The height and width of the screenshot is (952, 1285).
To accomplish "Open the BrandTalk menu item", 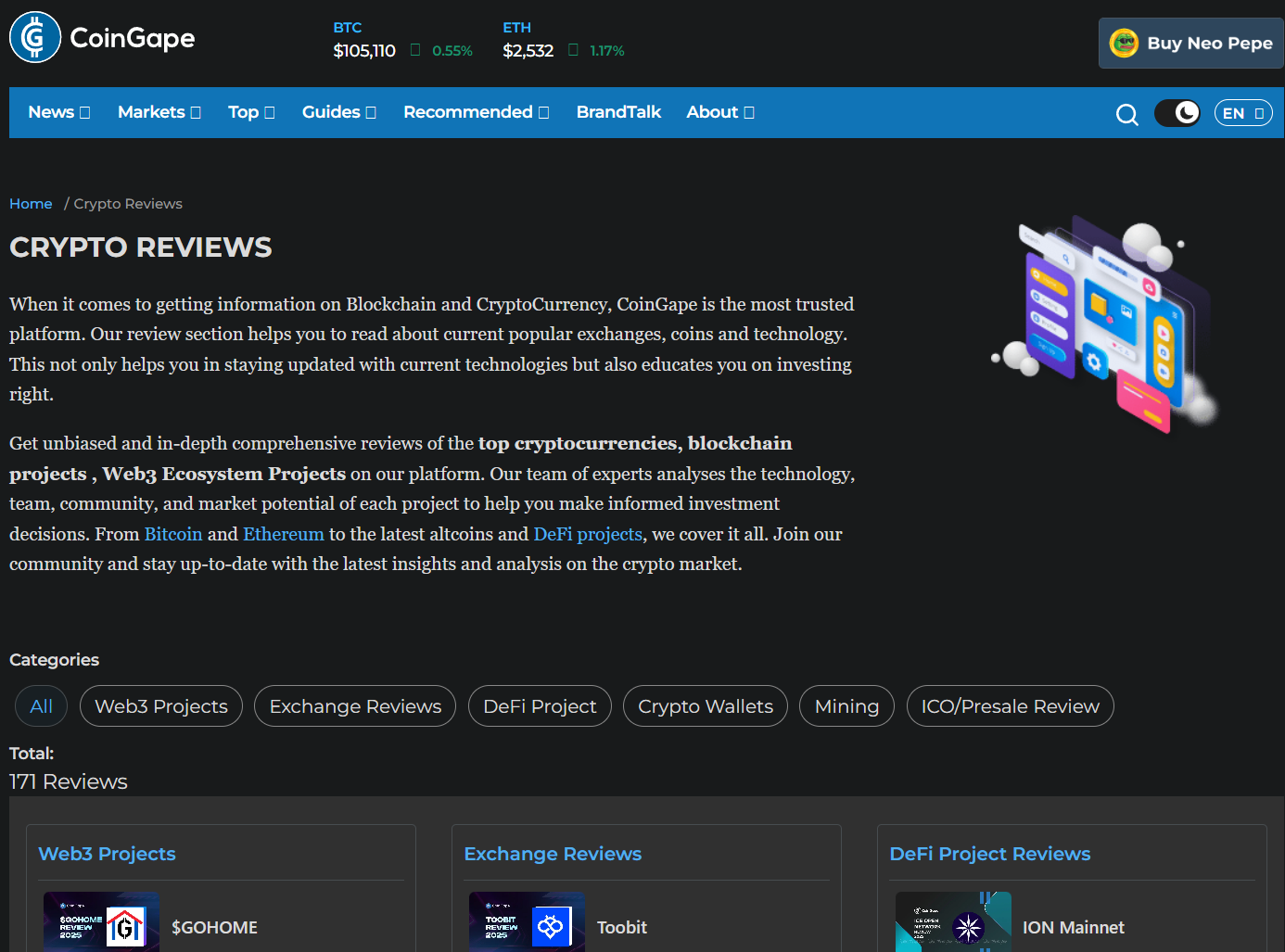I will pos(618,112).
